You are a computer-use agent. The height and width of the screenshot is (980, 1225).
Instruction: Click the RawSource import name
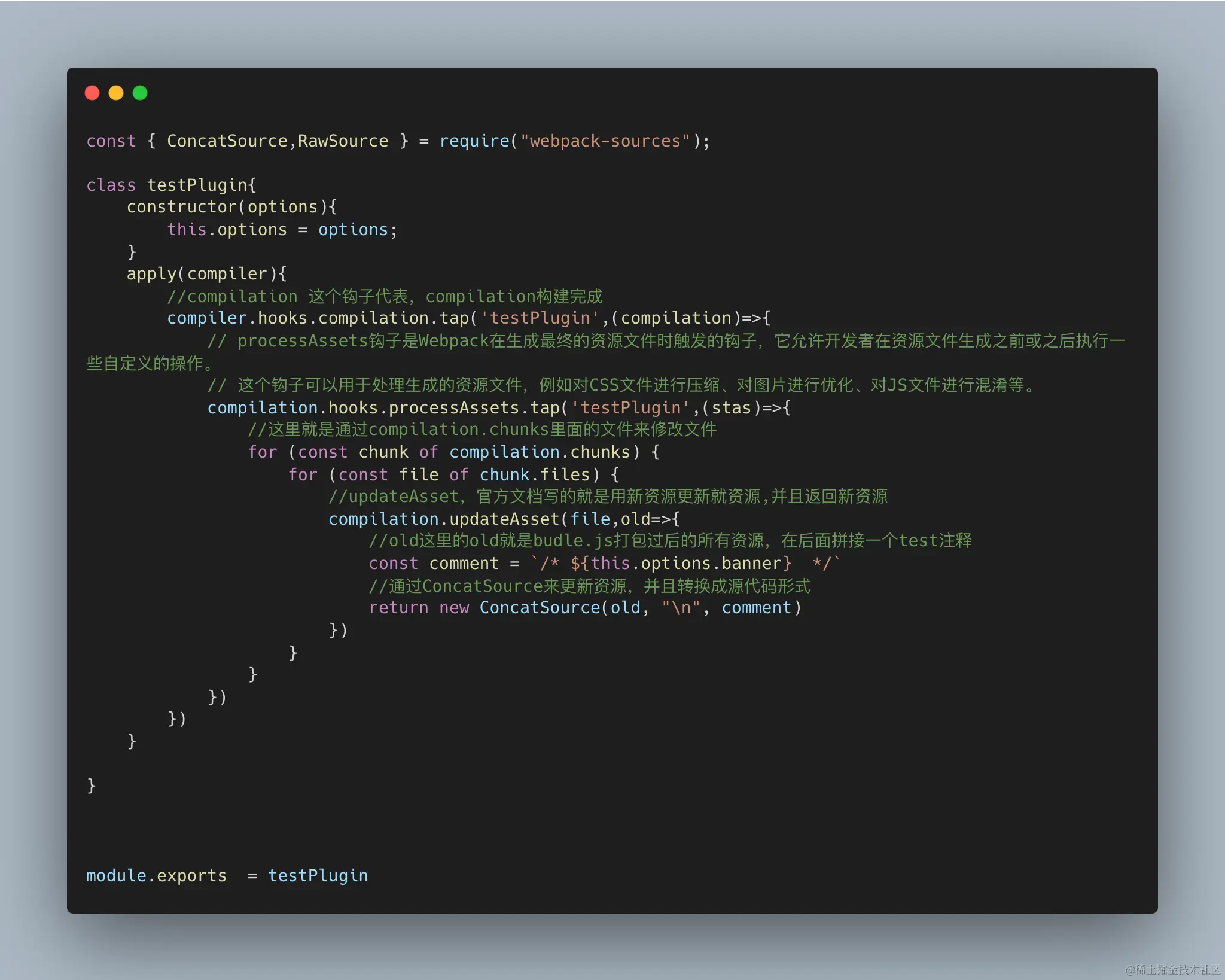(x=343, y=141)
